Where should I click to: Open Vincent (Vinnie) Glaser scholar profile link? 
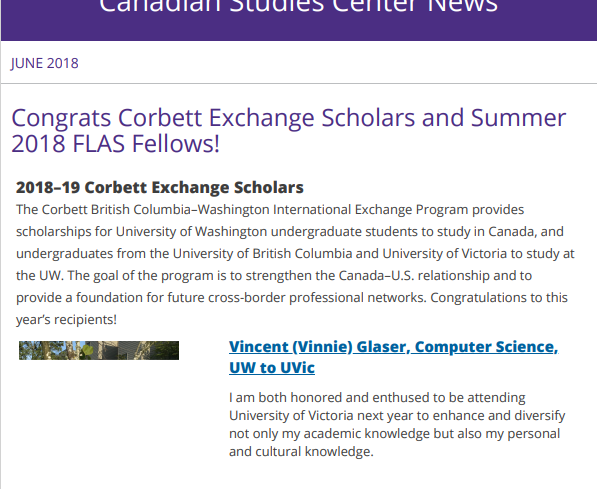coord(393,357)
